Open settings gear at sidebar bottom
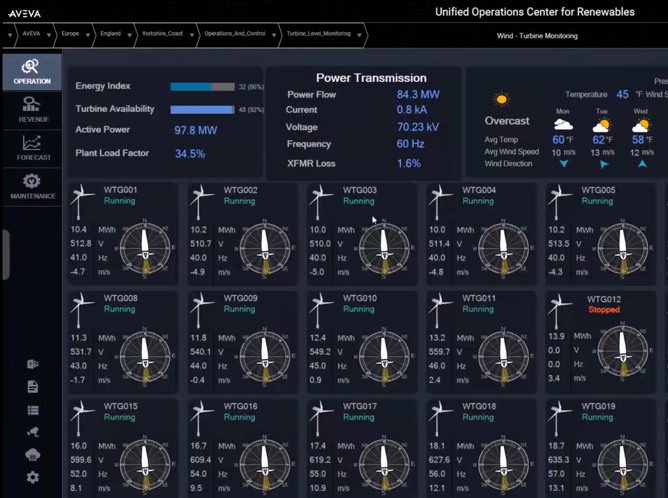Image resolution: width=668 pixels, height=498 pixels. (x=32, y=477)
